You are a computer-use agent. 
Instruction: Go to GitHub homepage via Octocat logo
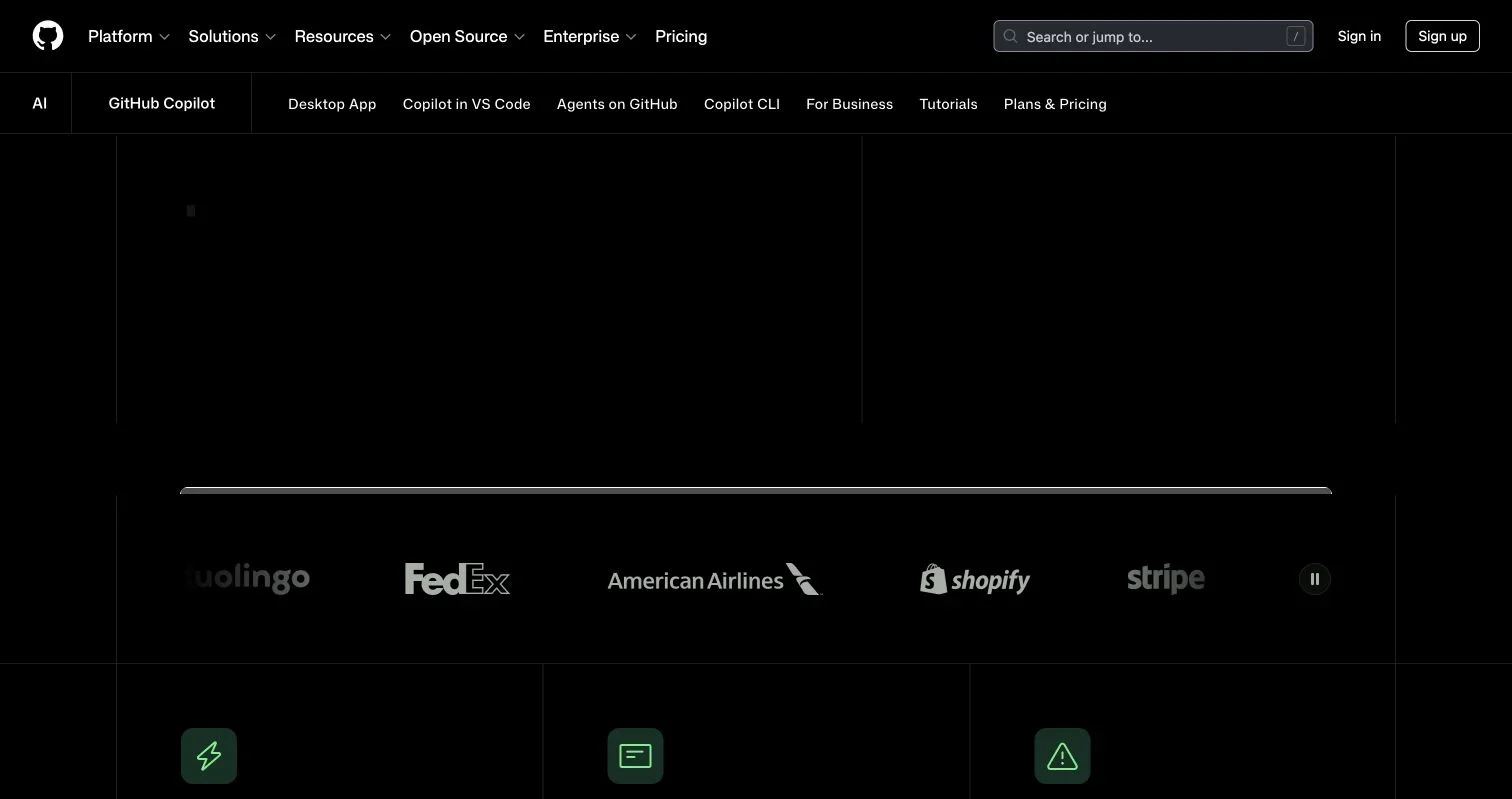(x=48, y=36)
